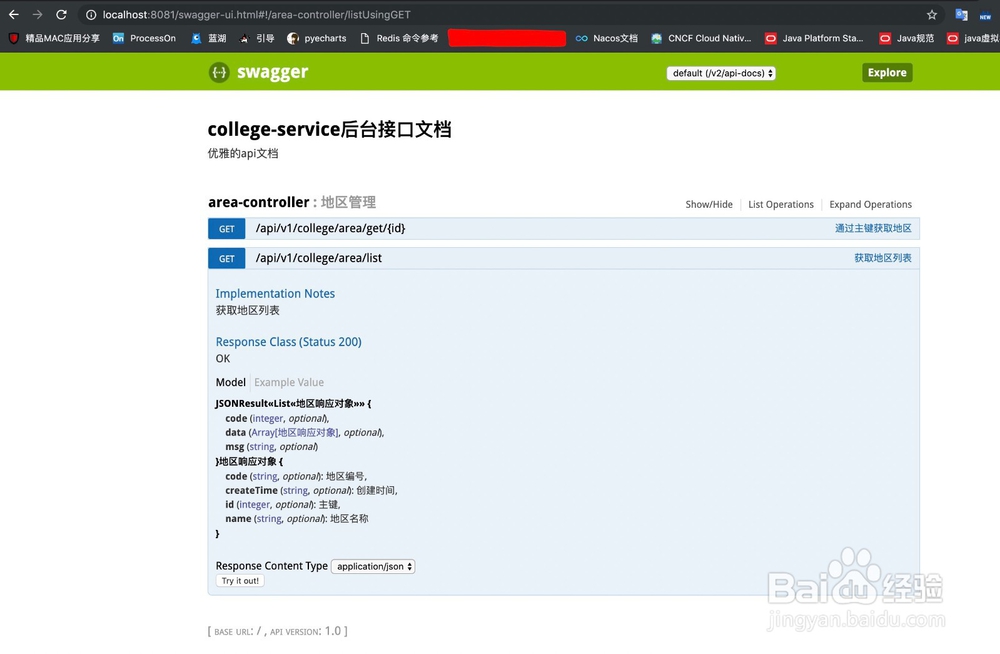The width and height of the screenshot is (1000, 654).
Task: Open the Response Content Type dropdown
Action: point(373,566)
